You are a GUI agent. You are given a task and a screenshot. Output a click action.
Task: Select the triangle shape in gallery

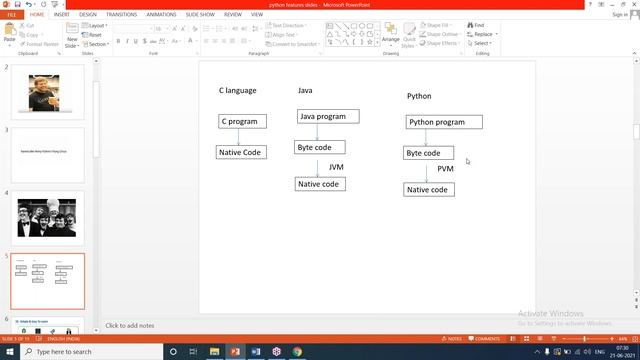click(329, 34)
